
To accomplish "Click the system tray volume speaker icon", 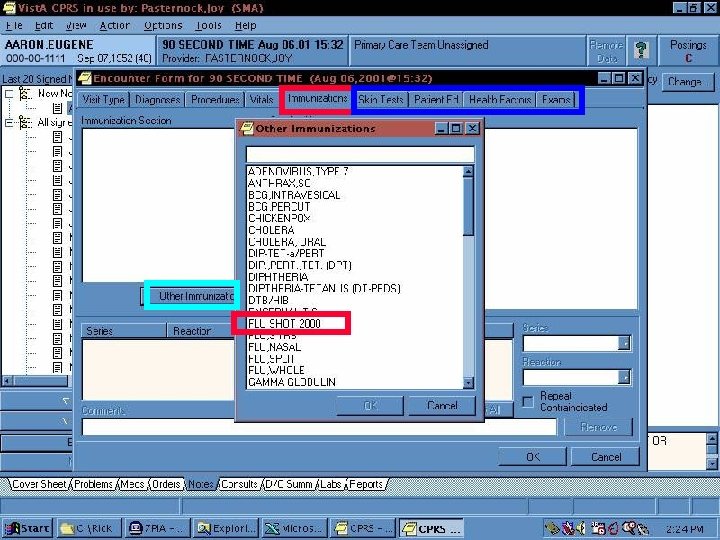I will pos(581,529).
